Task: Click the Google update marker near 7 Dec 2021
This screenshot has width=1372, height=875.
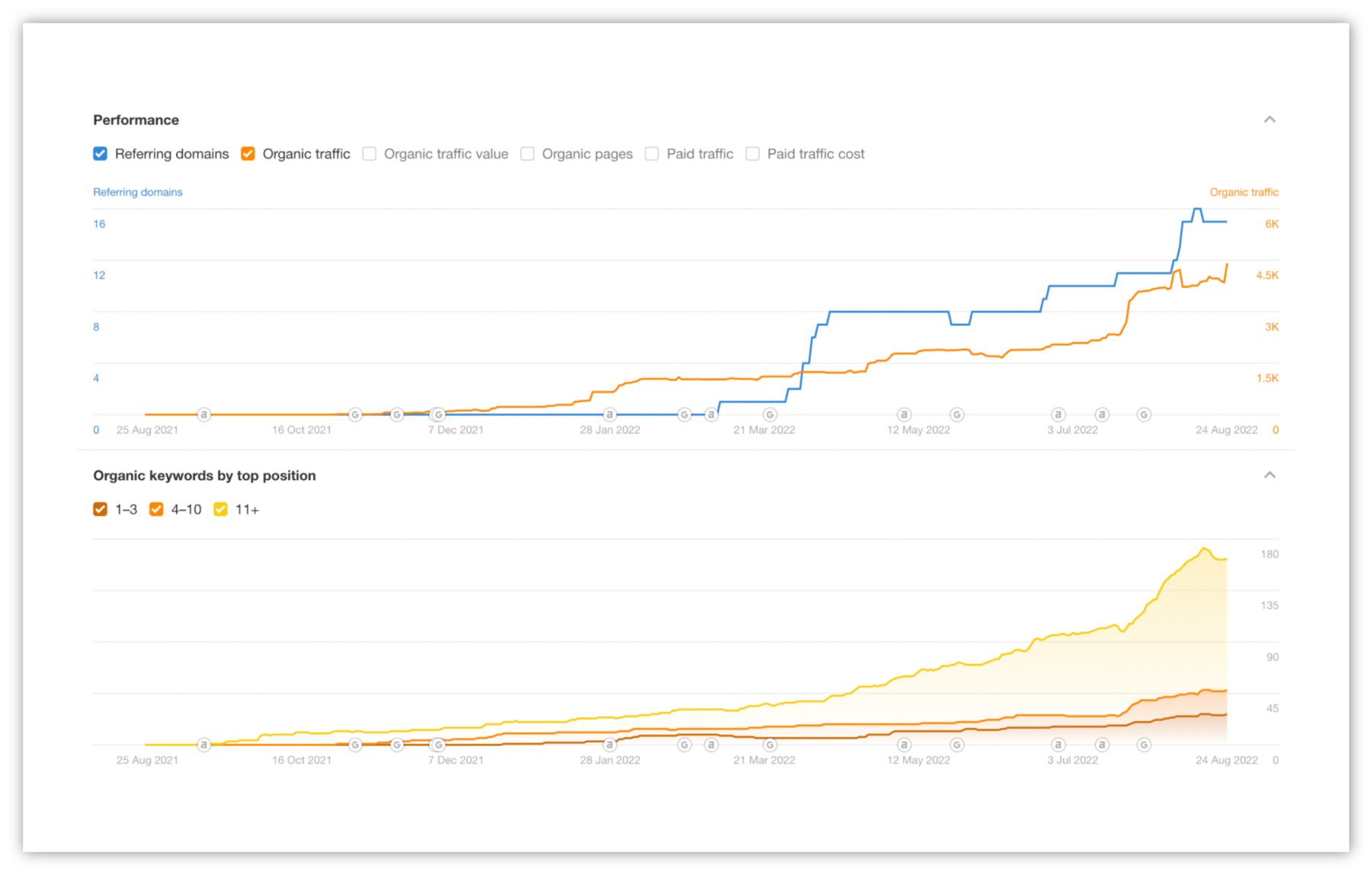Action: [x=438, y=414]
